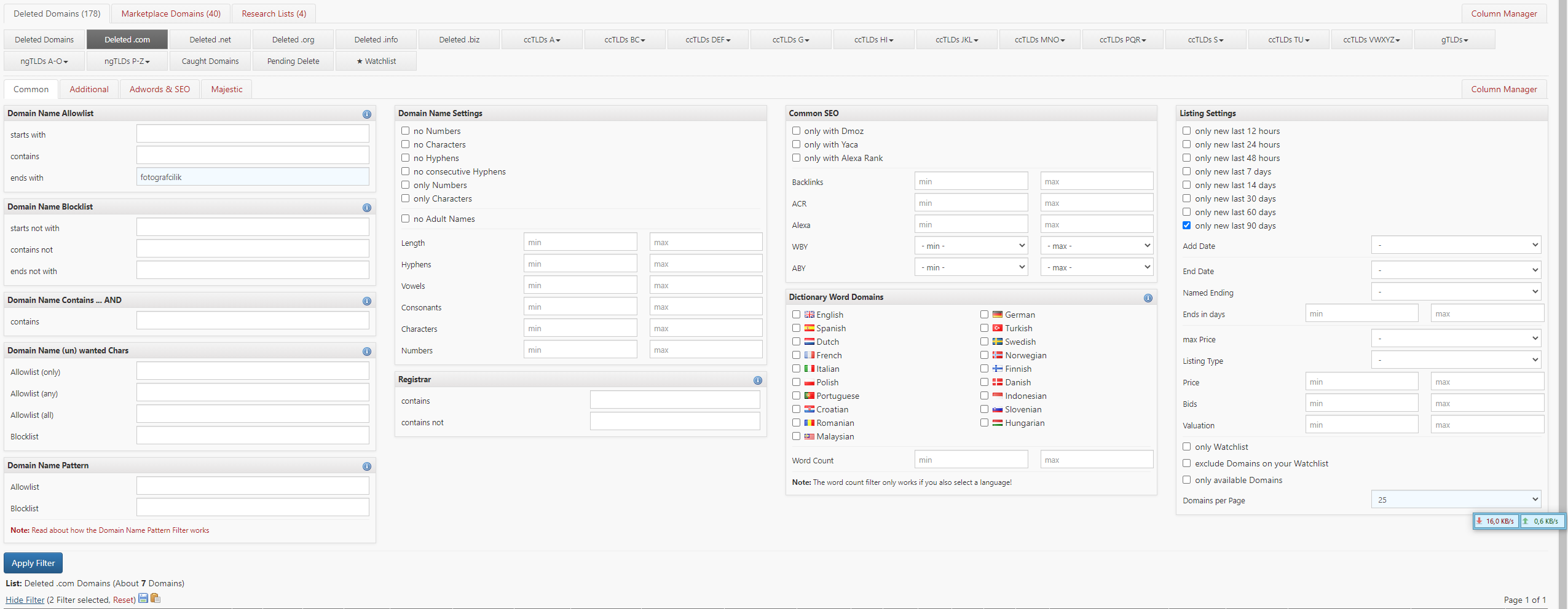
Task: Show info for Domain Name Contains AND
Action: [367, 301]
